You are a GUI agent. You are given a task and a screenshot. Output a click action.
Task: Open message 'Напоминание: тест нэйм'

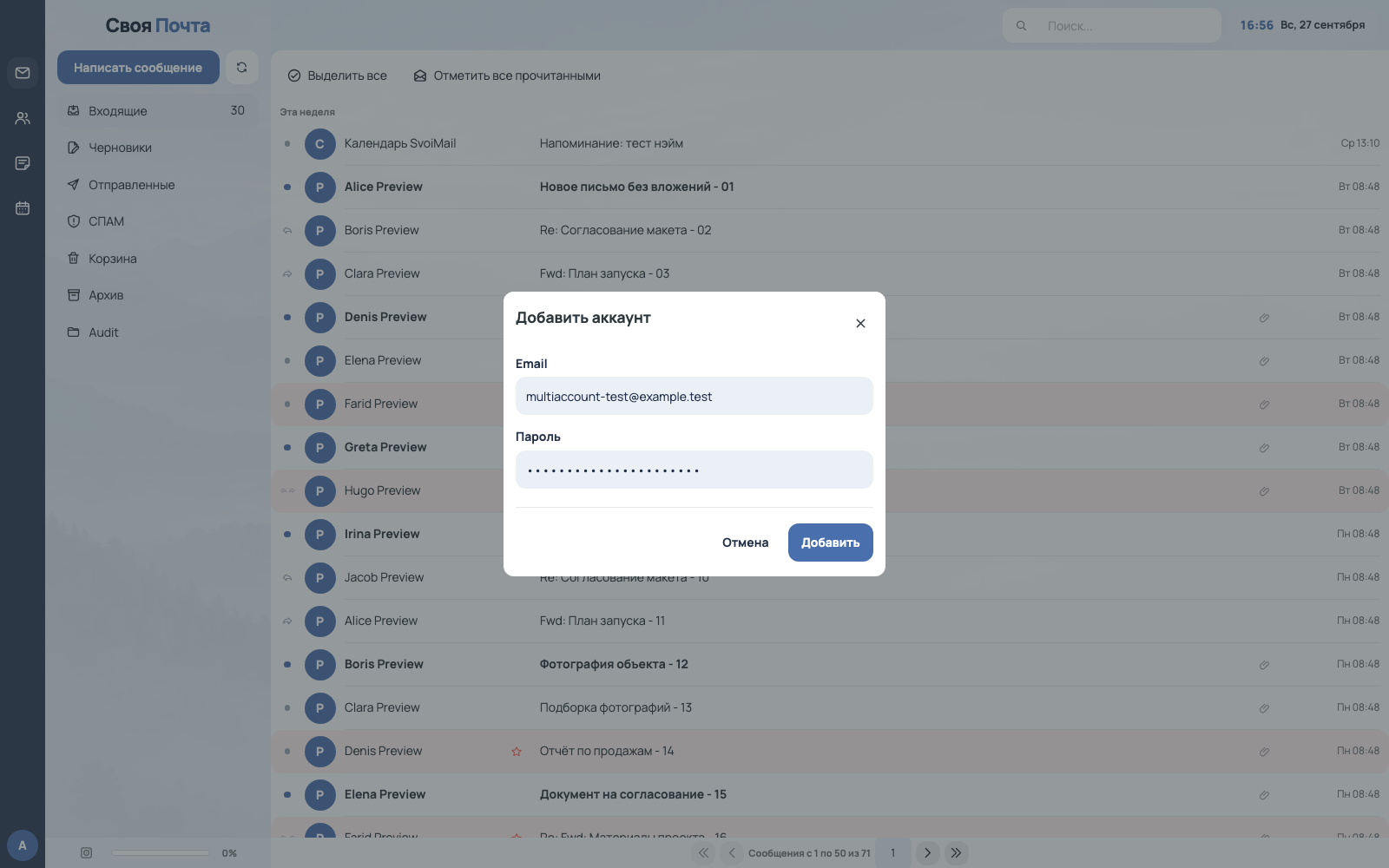[x=611, y=144]
